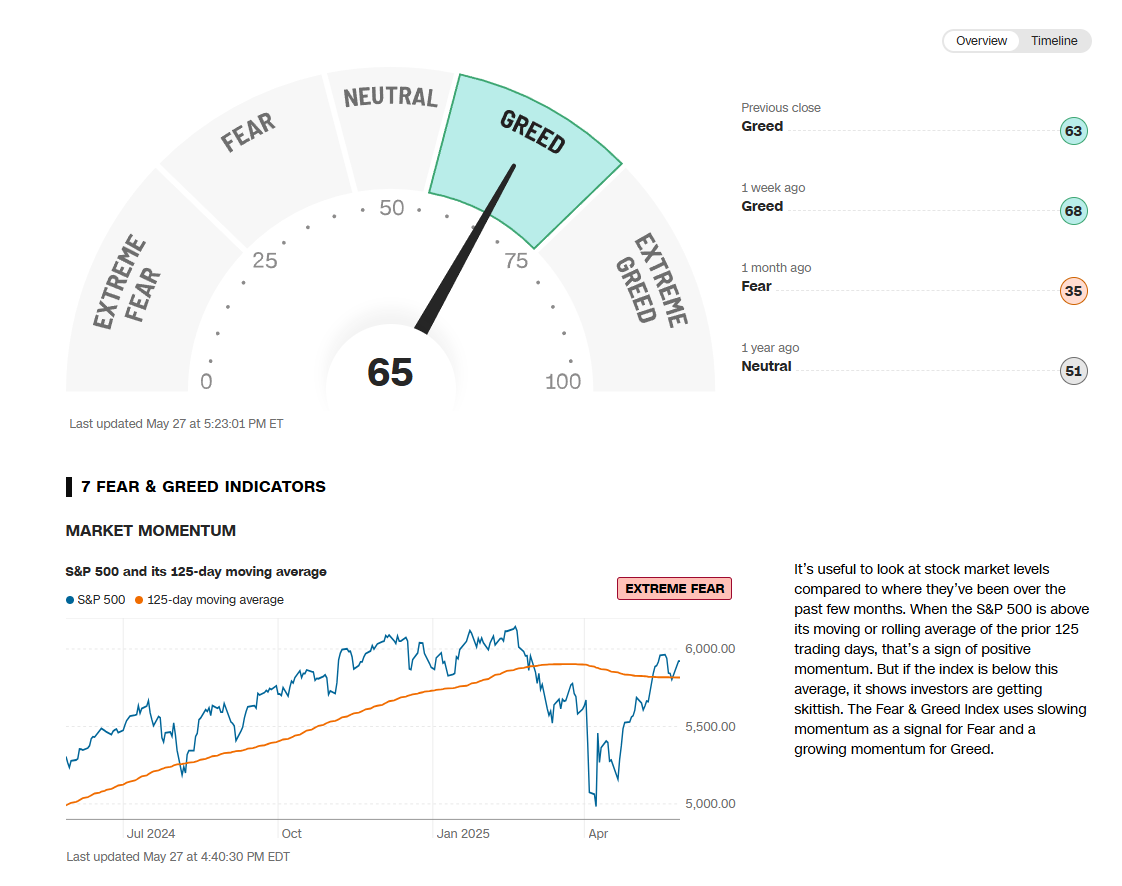Click the 7 Fear & Greed Indicators heading
Image resolution: width=1122 pixels, height=886 pixels.
point(203,487)
